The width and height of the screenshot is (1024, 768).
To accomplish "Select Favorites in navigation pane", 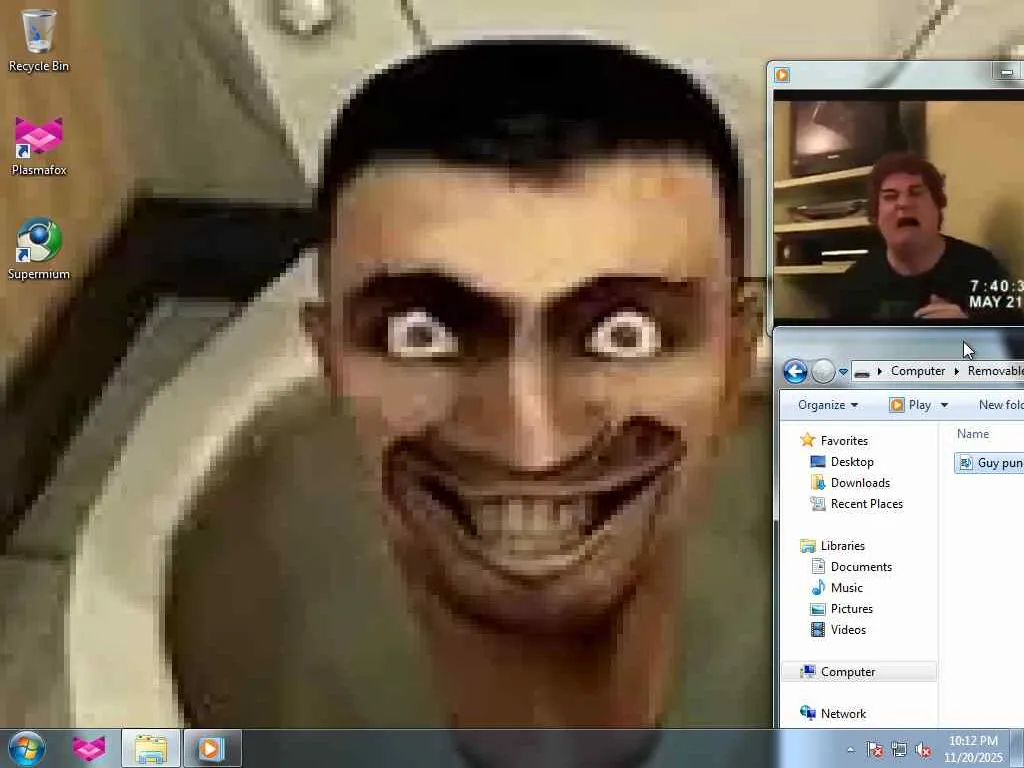I will coord(844,441).
